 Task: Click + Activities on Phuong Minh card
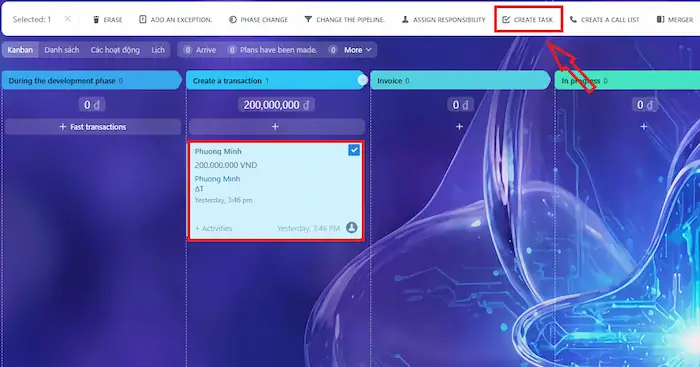tap(214, 228)
